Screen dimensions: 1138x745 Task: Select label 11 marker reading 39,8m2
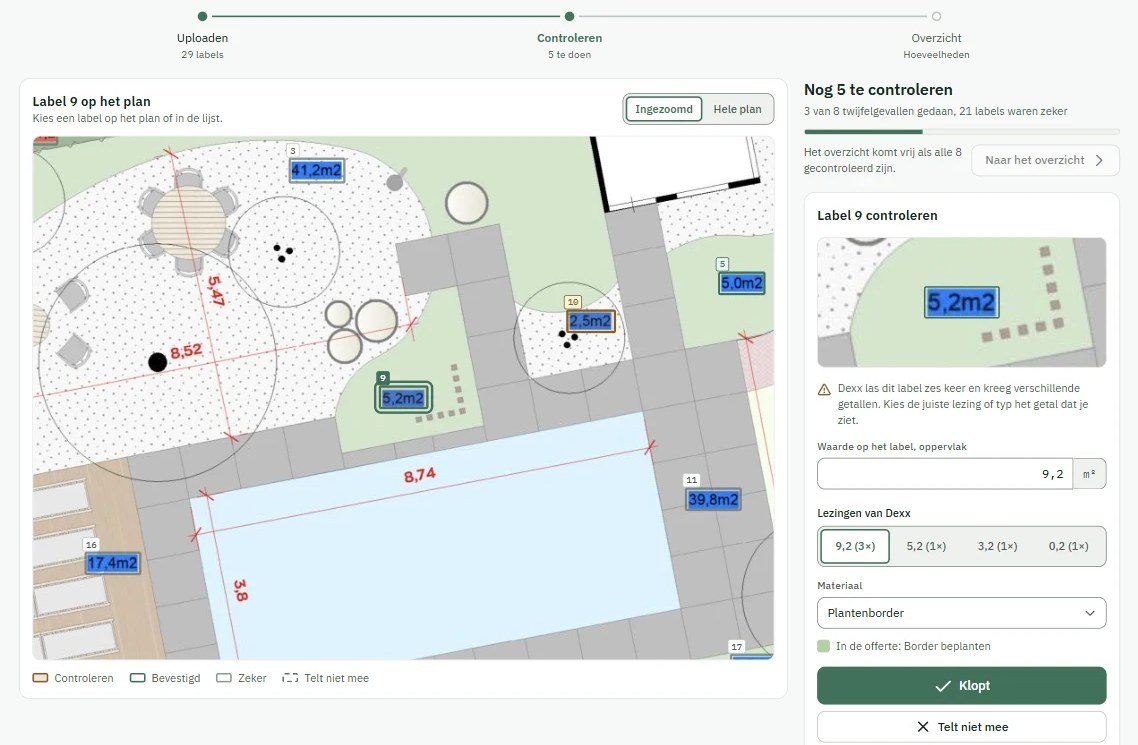[713, 499]
